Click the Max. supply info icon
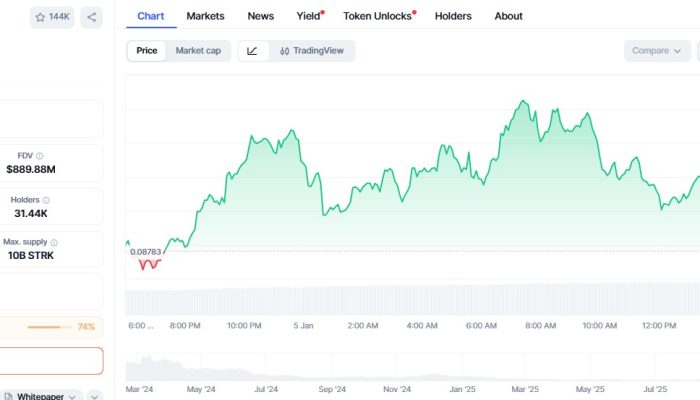This screenshot has height=400, width=700. (x=54, y=242)
